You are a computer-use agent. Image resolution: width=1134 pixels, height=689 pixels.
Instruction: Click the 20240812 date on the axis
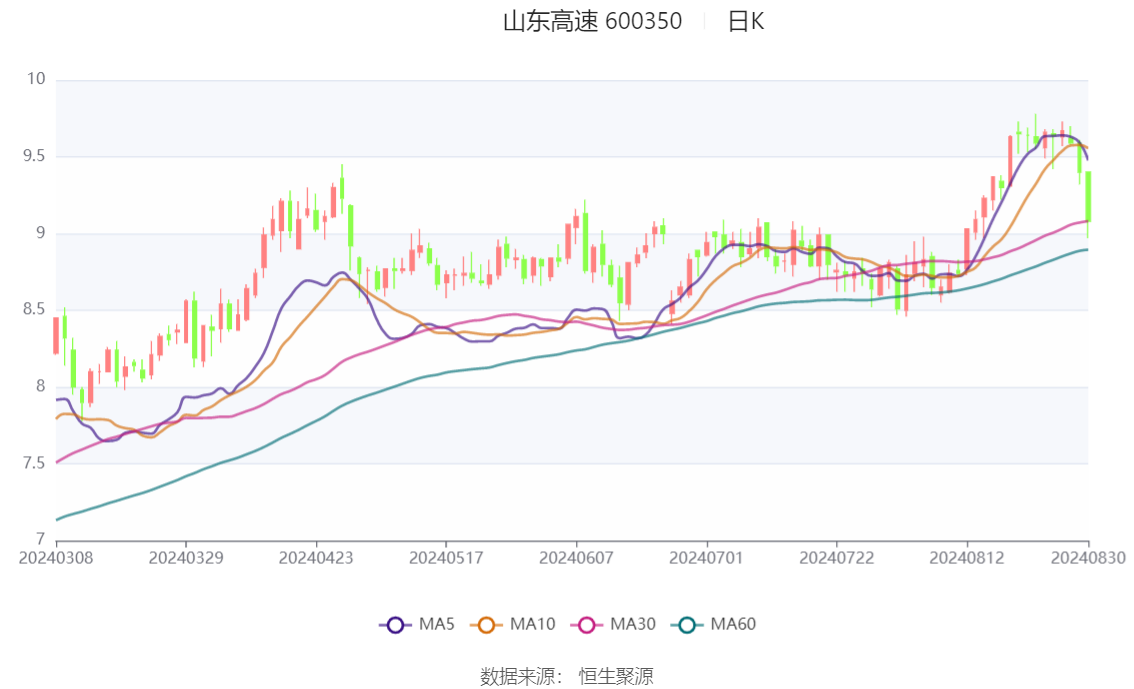[x=967, y=558]
